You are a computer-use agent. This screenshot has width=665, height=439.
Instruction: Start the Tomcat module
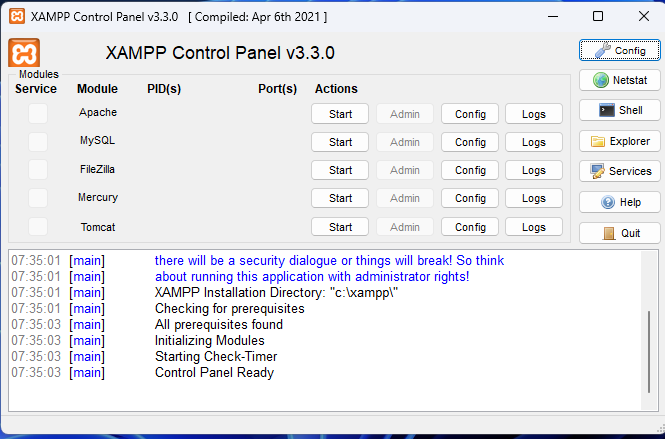(x=340, y=227)
